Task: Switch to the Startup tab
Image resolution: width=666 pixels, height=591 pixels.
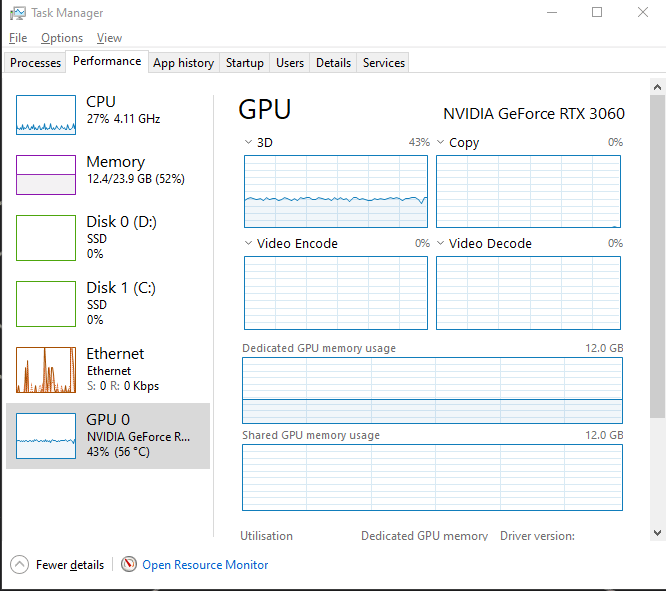Action: click(245, 62)
